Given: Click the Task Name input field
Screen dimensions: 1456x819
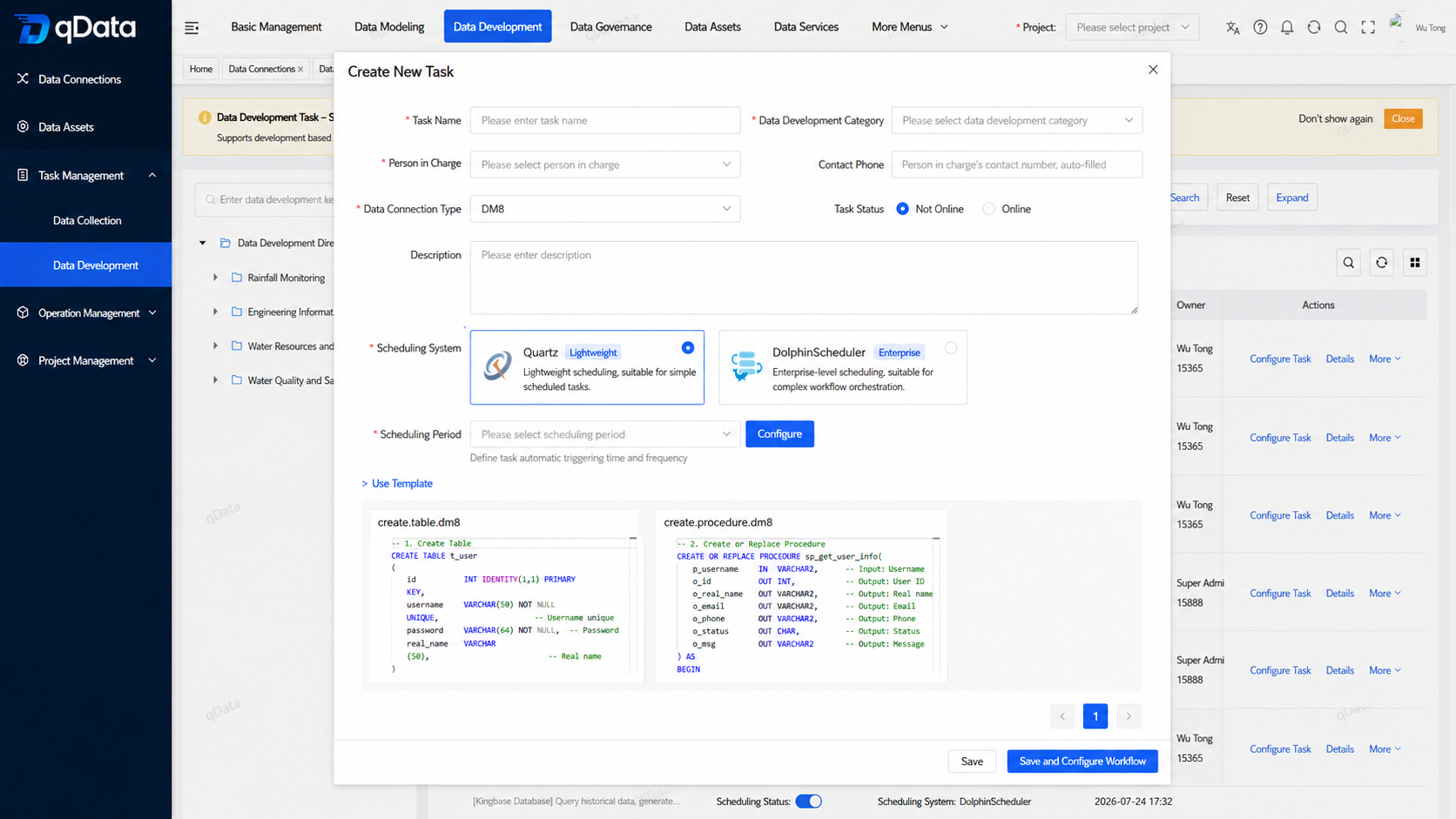Looking at the screenshot, I should coord(605,120).
